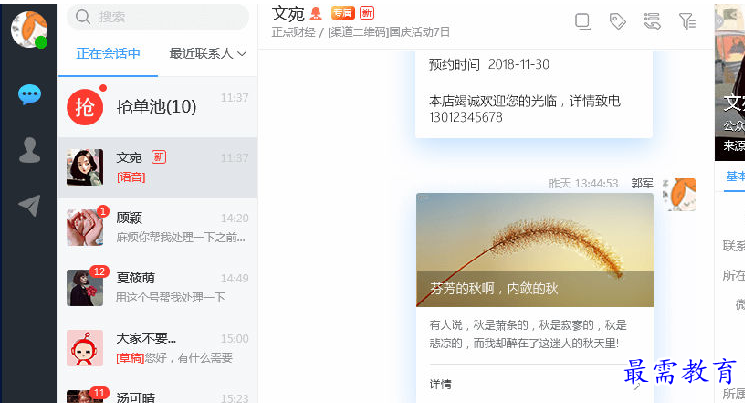Click the 14:20 timestamp for 顾颖
This screenshot has height=403, width=745.
click(x=234, y=218)
